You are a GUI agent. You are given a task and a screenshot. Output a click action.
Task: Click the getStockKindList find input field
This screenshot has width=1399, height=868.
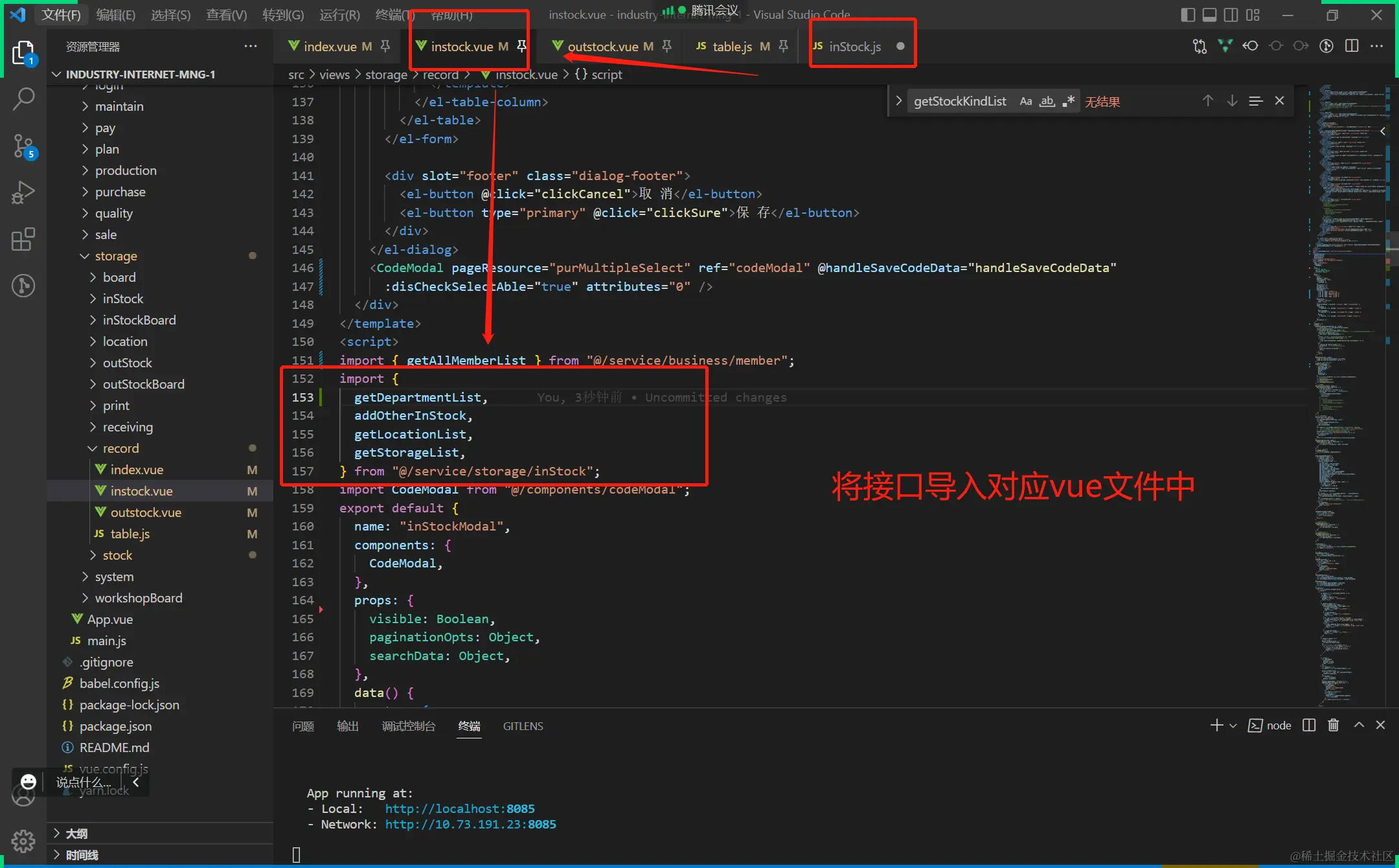(x=960, y=101)
